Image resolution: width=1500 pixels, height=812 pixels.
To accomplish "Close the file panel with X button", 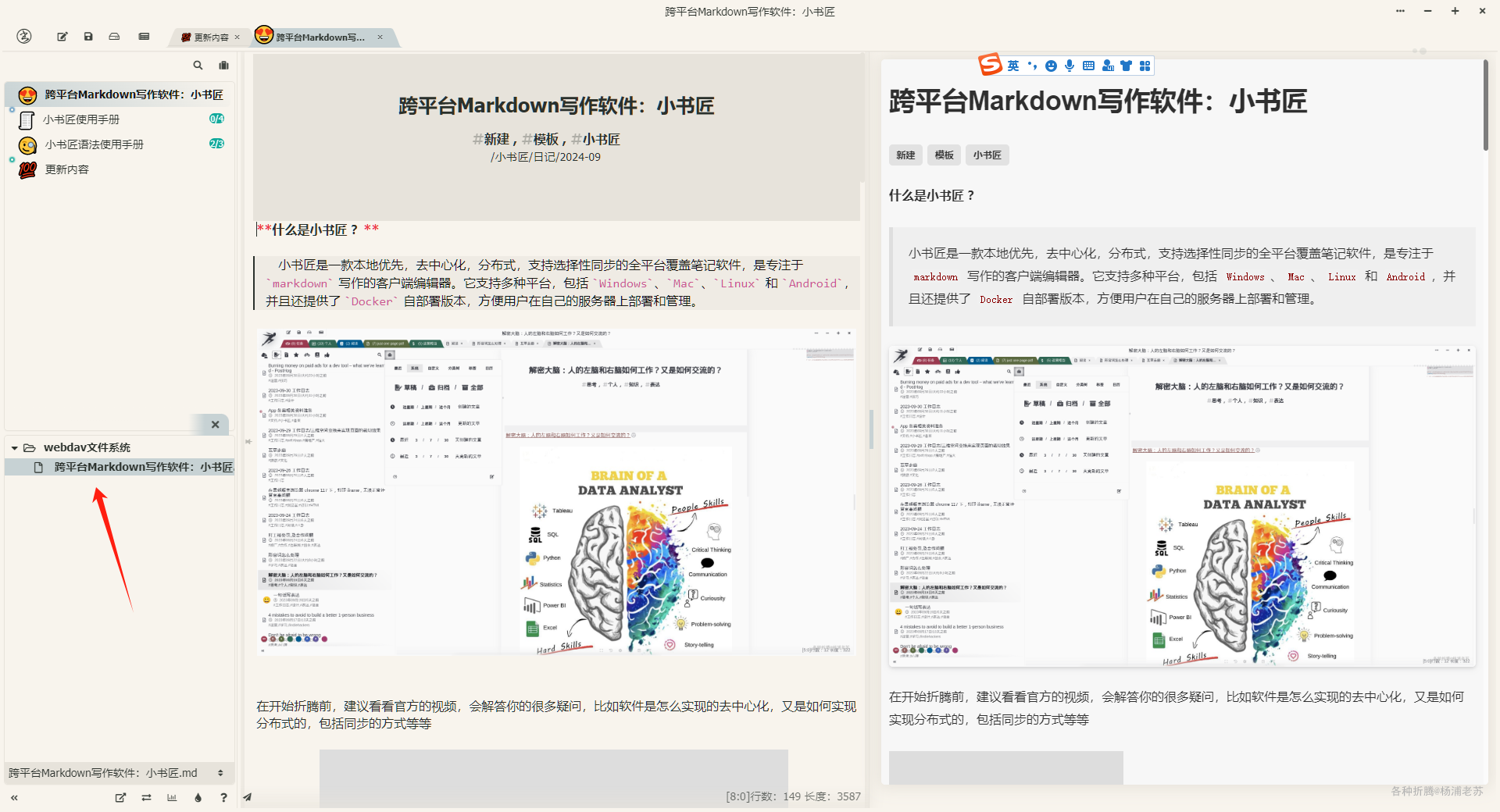I will pyautogui.click(x=215, y=425).
